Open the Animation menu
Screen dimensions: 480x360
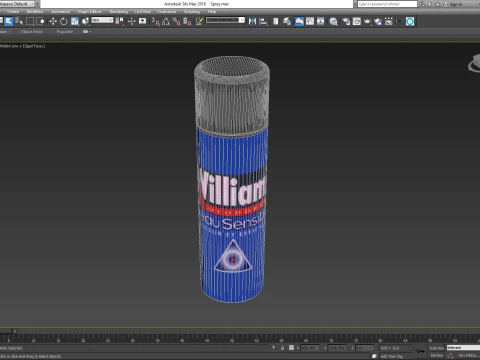(x=60, y=12)
